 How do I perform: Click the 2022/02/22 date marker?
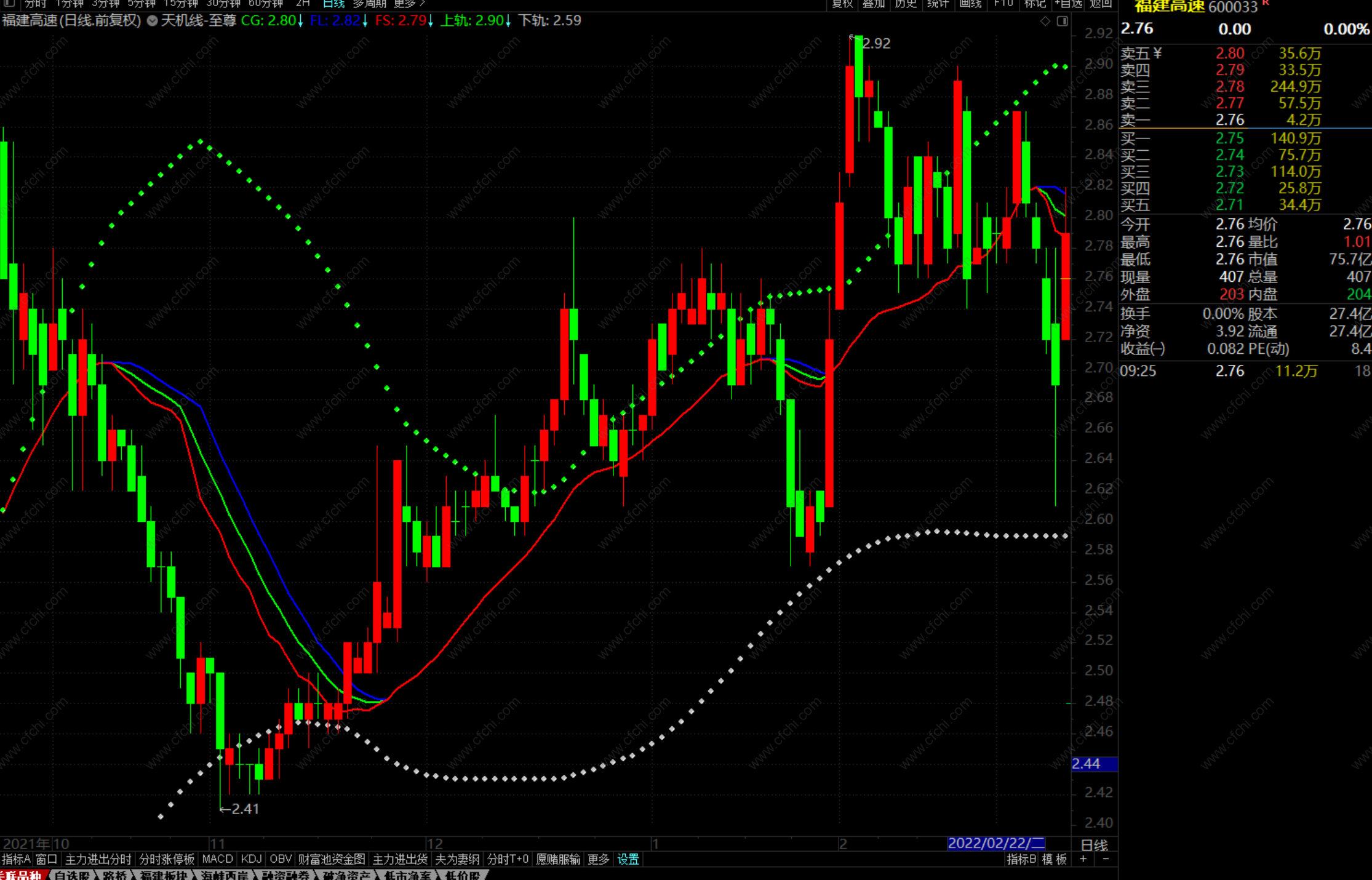click(x=996, y=843)
